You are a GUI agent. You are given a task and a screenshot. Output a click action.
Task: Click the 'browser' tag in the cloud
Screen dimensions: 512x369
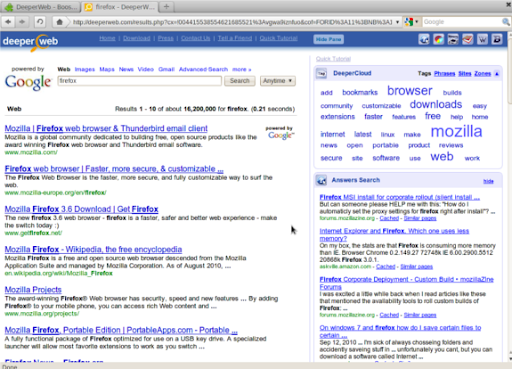tap(410, 91)
